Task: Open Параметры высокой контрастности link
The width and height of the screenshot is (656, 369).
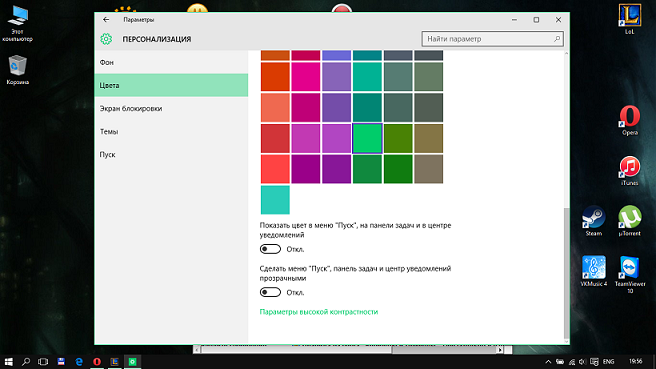Action: pyautogui.click(x=319, y=312)
